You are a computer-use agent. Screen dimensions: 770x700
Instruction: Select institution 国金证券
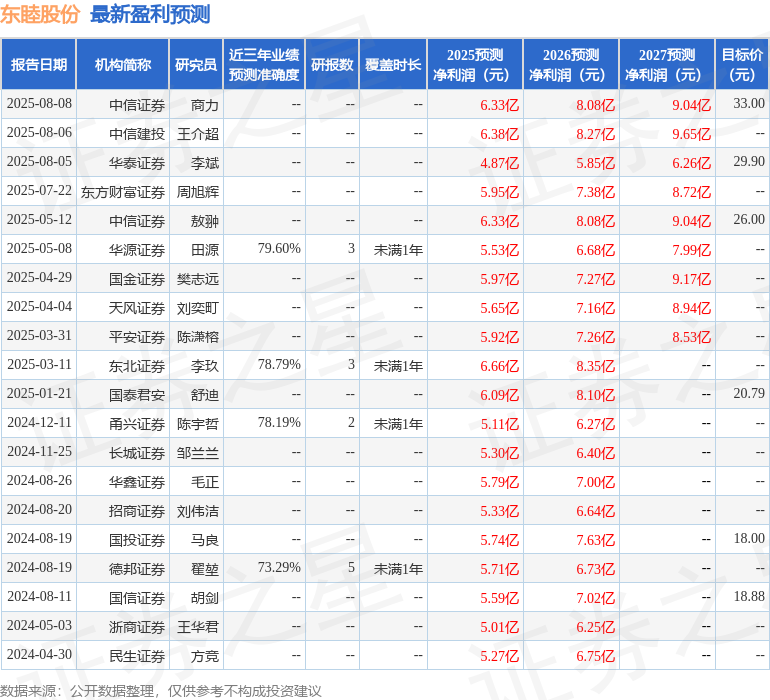137,279
